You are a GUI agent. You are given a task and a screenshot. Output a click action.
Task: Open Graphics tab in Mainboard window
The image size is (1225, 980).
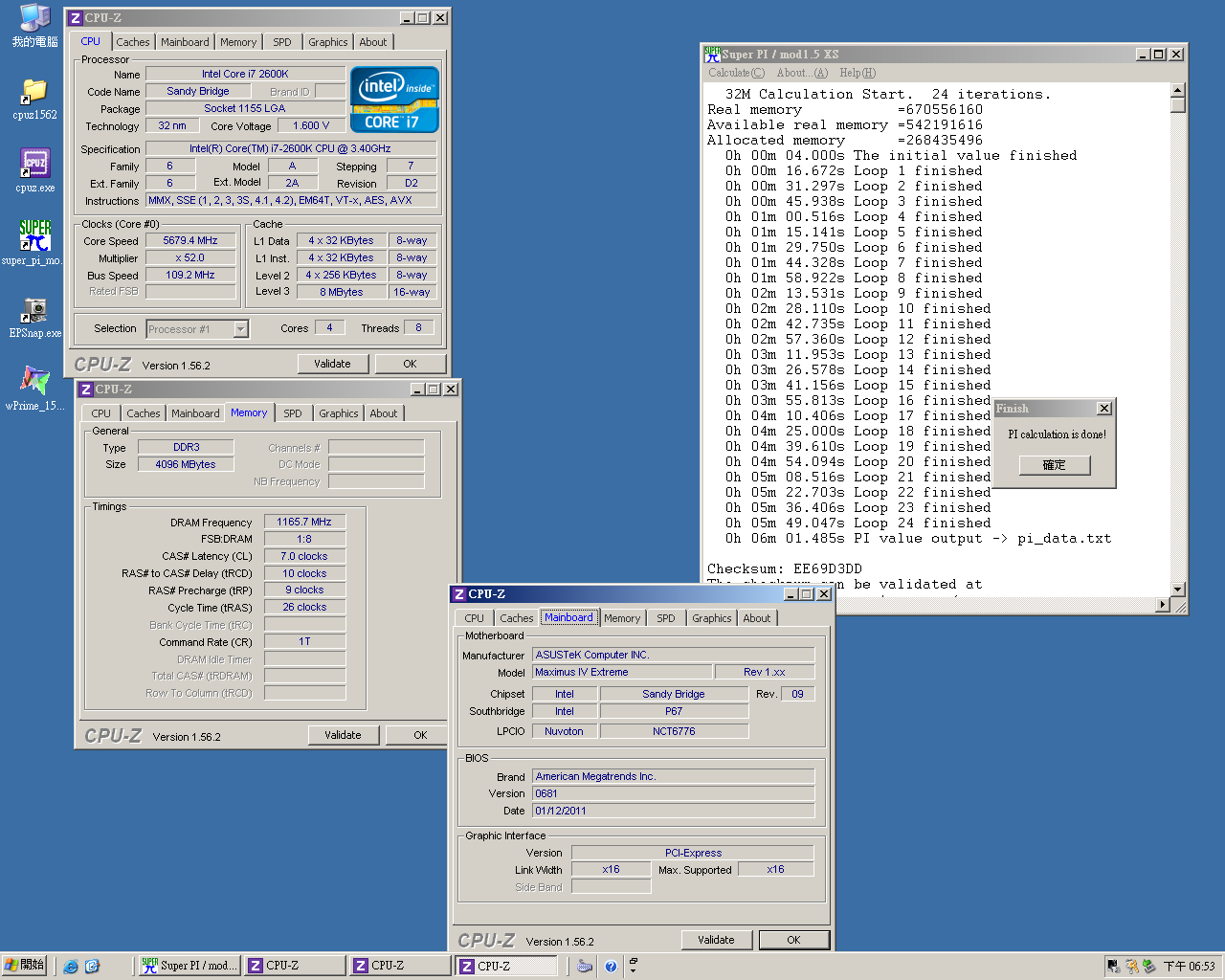711,618
